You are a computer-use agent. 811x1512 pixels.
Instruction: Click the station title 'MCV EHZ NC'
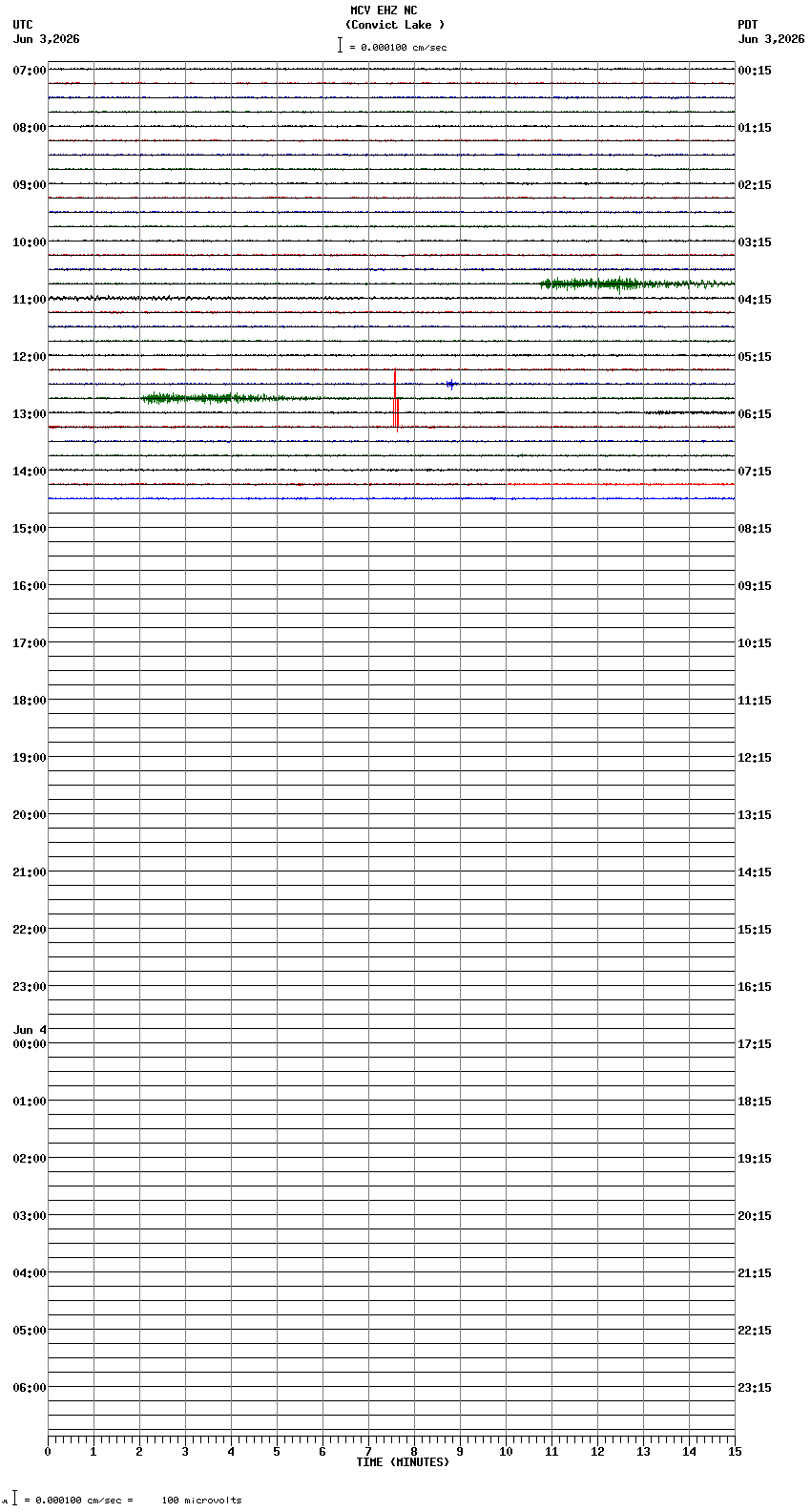coord(384,10)
